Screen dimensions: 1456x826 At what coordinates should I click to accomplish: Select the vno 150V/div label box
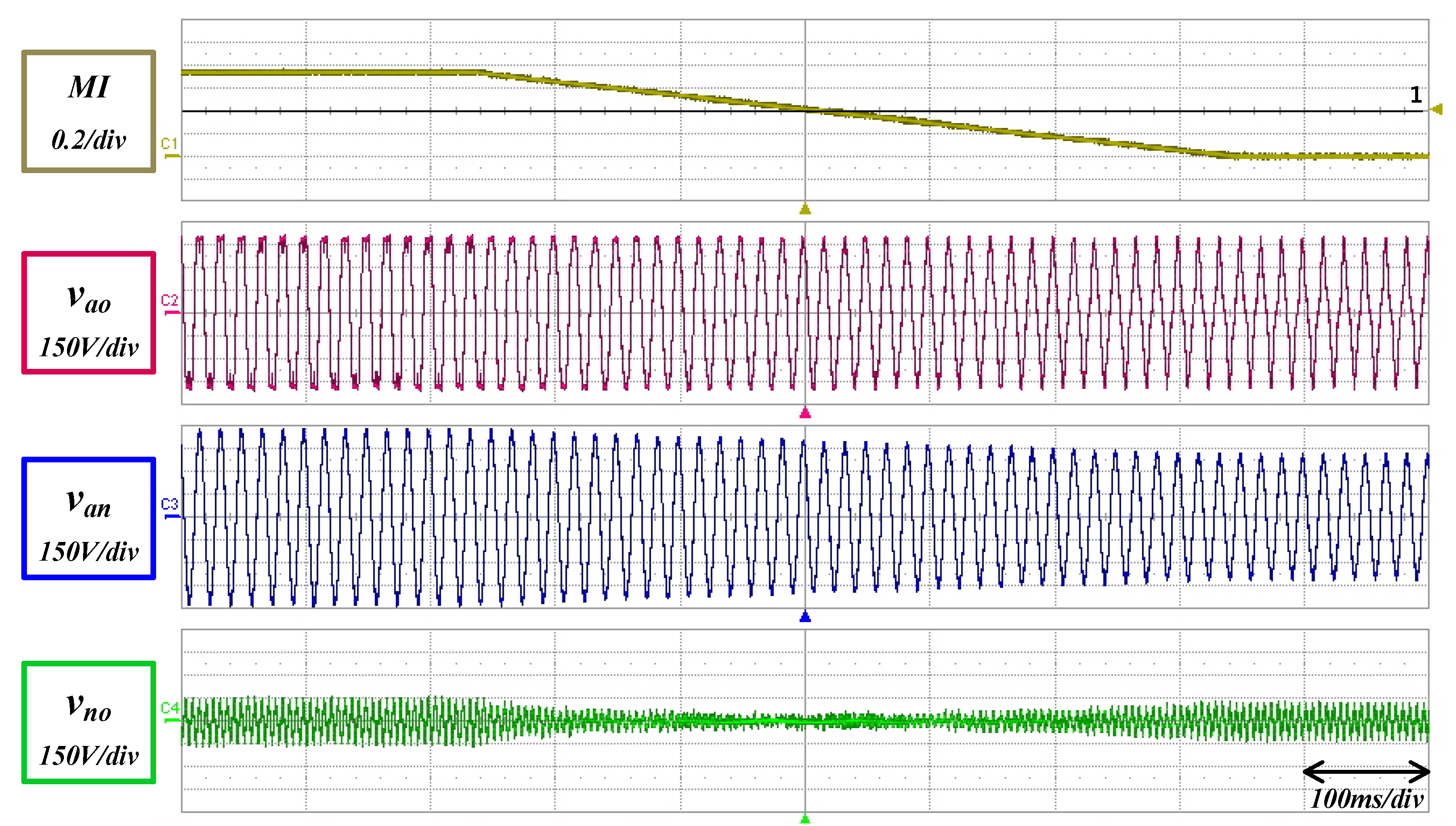click(x=89, y=722)
